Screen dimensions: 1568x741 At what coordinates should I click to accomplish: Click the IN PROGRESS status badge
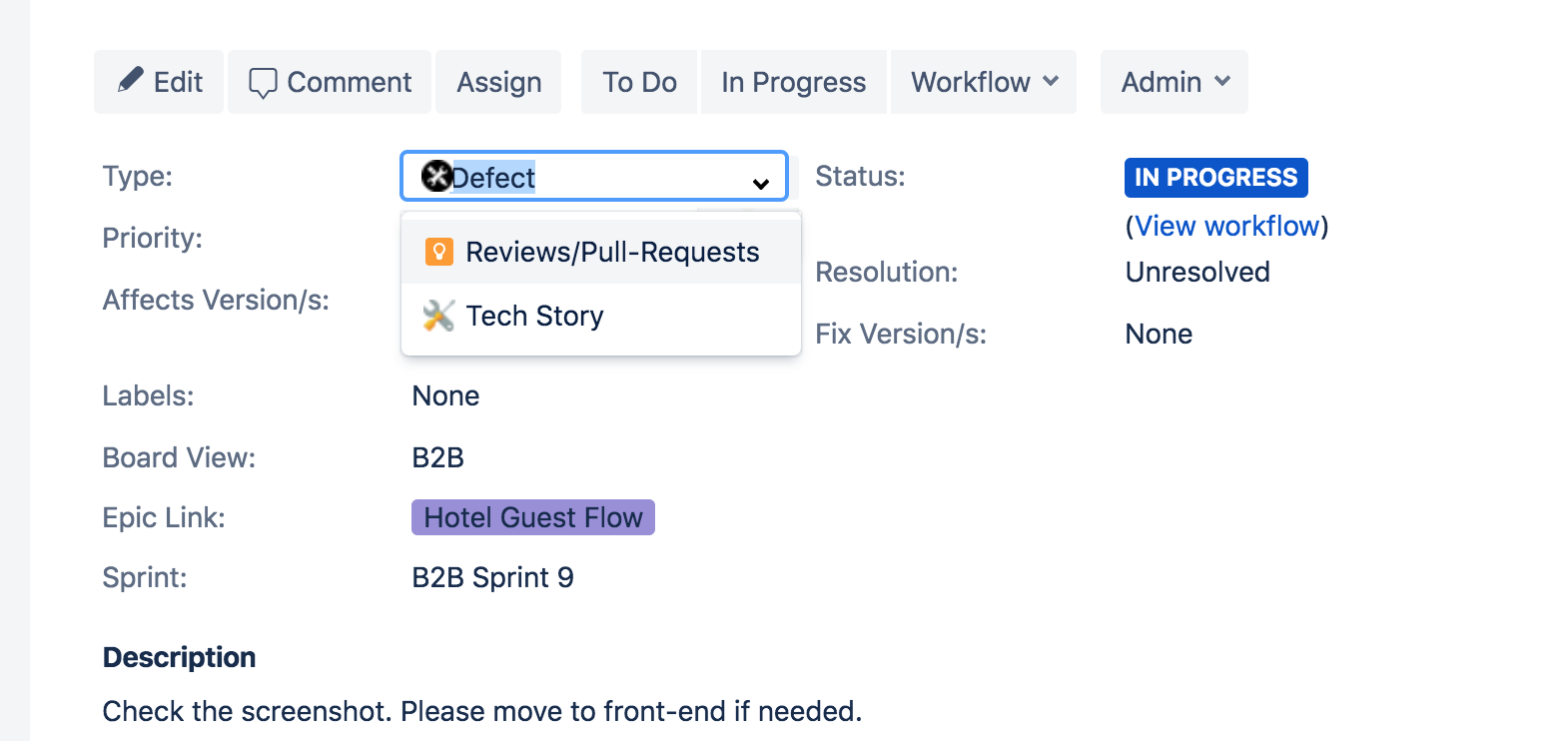click(x=1215, y=178)
